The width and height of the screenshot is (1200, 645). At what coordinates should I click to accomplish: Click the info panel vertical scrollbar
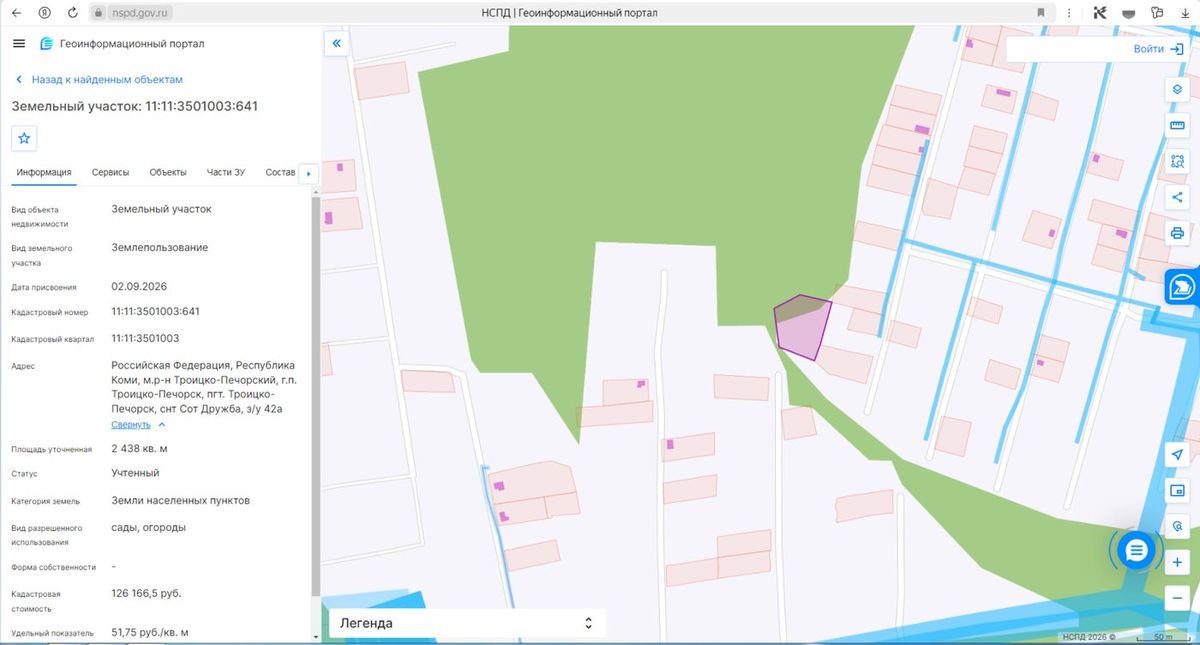point(315,395)
